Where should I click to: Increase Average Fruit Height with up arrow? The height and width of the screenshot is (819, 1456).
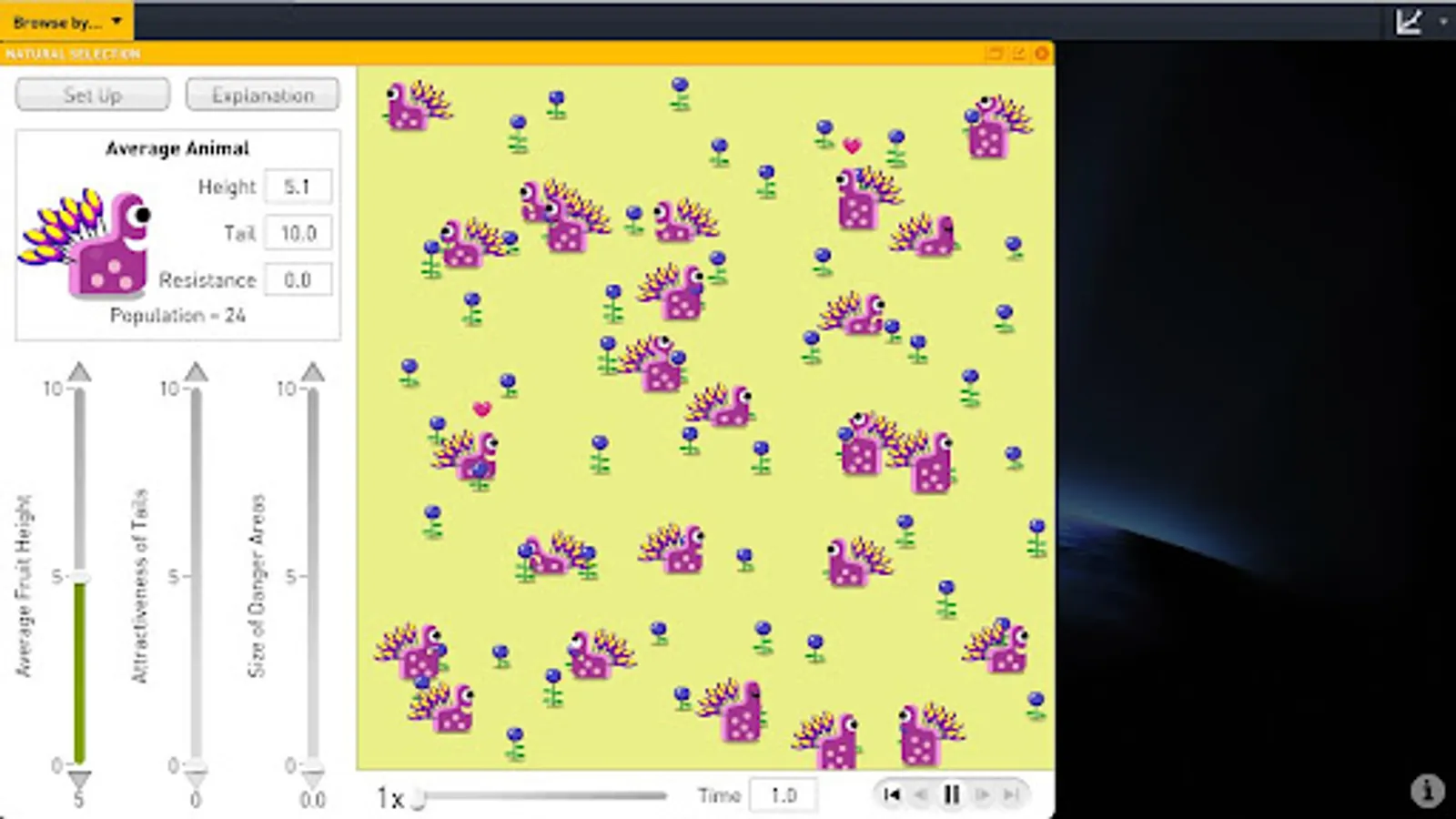80,372
